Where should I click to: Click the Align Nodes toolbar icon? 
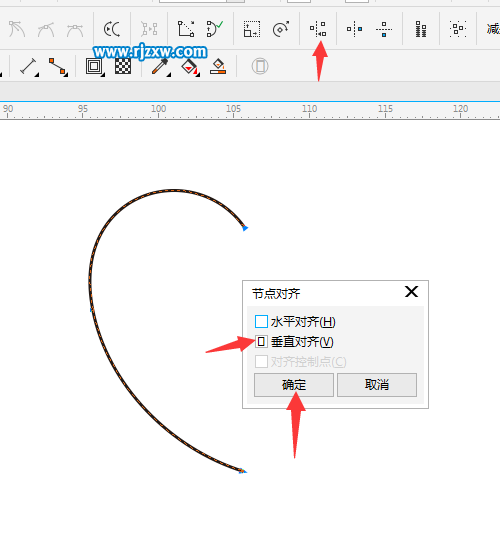click(x=318, y=29)
